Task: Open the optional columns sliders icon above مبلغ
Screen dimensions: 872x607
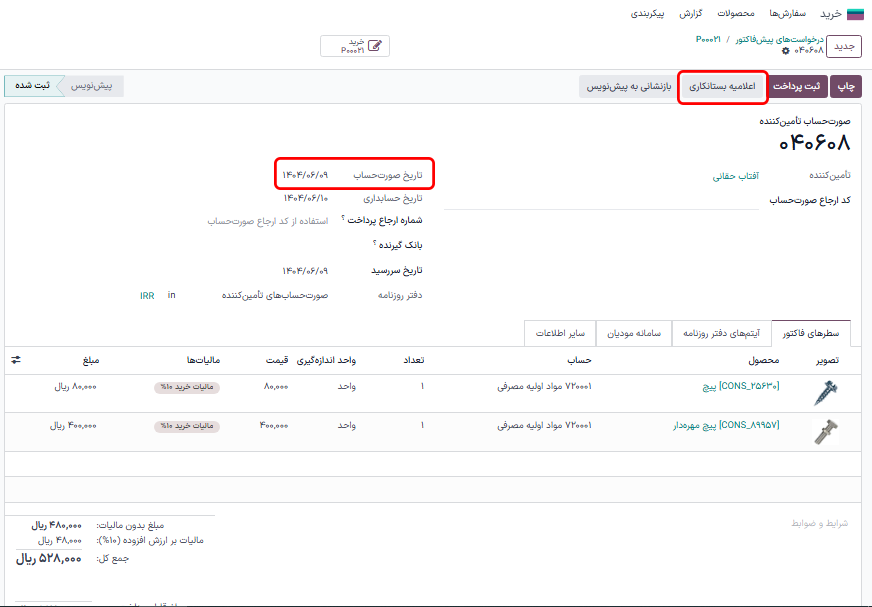Action: tap(17, 360)
